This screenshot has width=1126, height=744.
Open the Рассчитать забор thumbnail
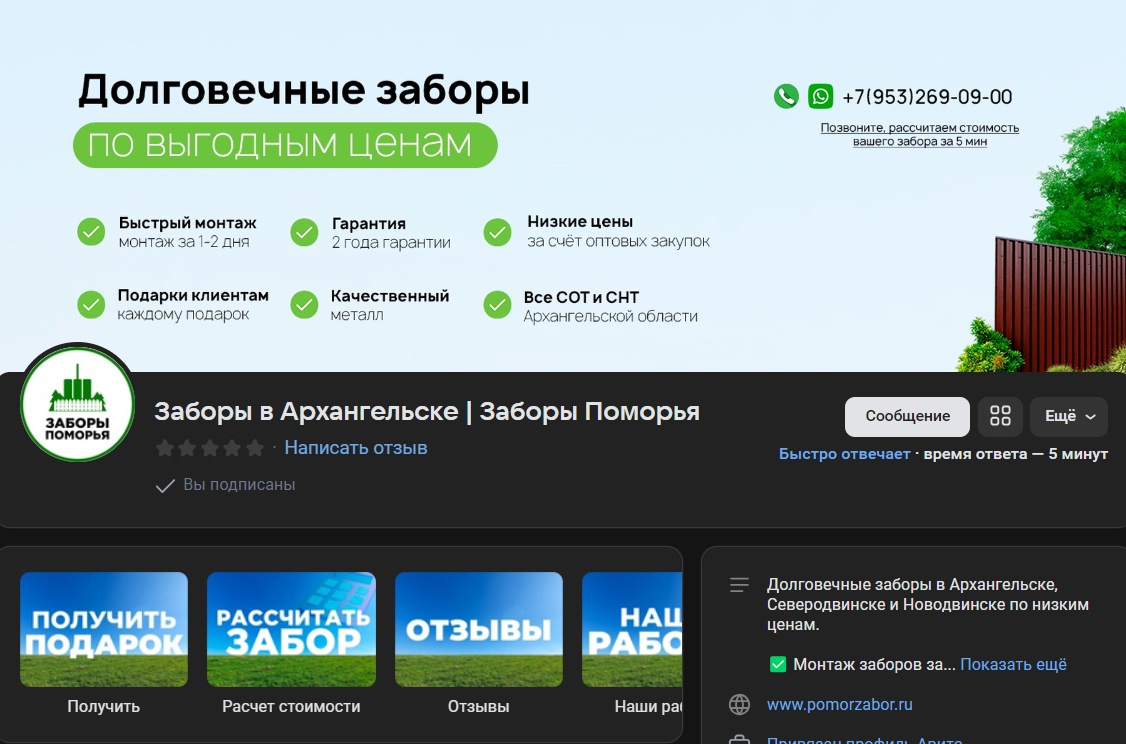pyautogui.click(x=291, y=629)
